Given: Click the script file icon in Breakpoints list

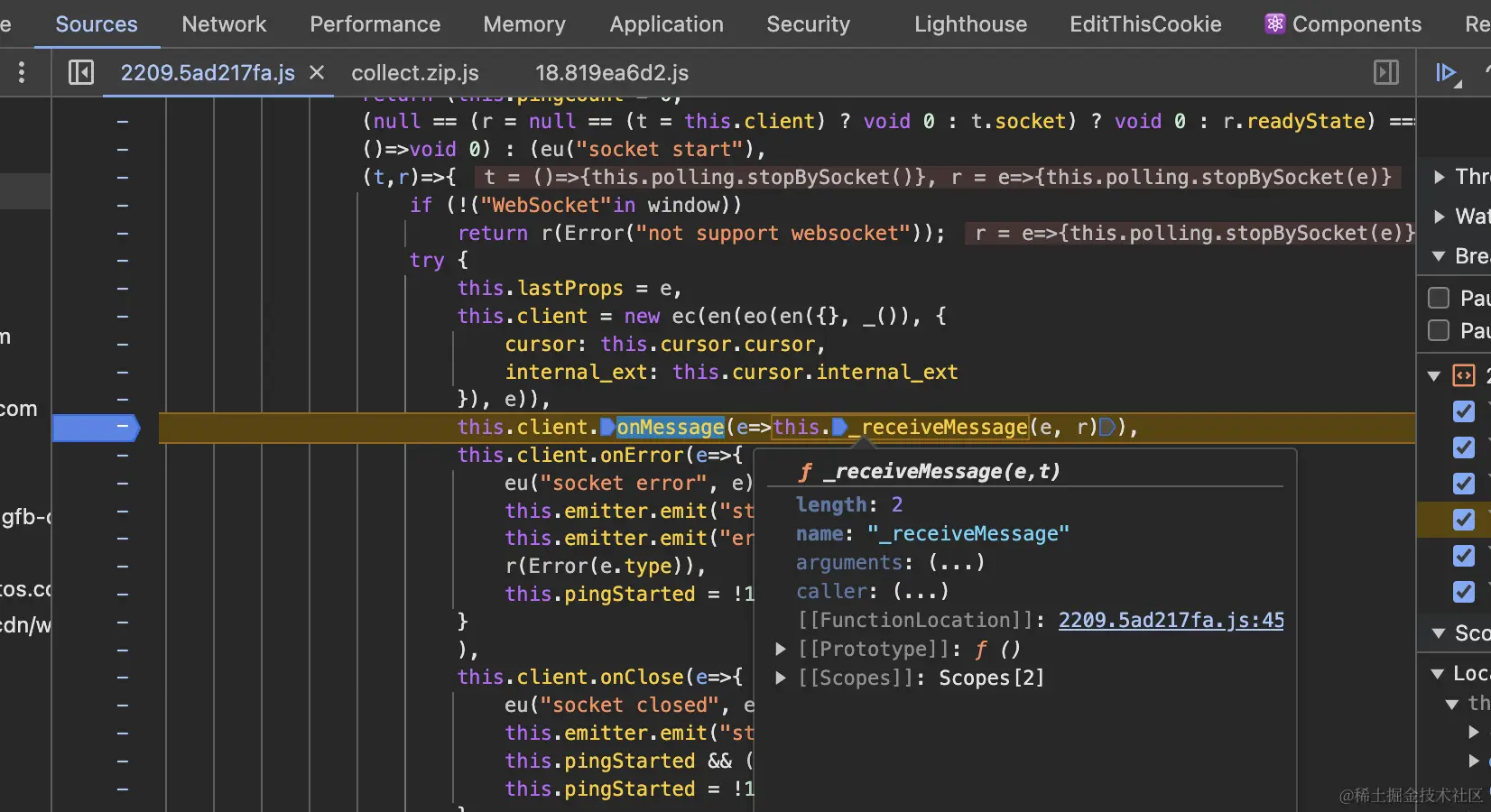Looking at the screenshot, I should (x=1464, y=375).
